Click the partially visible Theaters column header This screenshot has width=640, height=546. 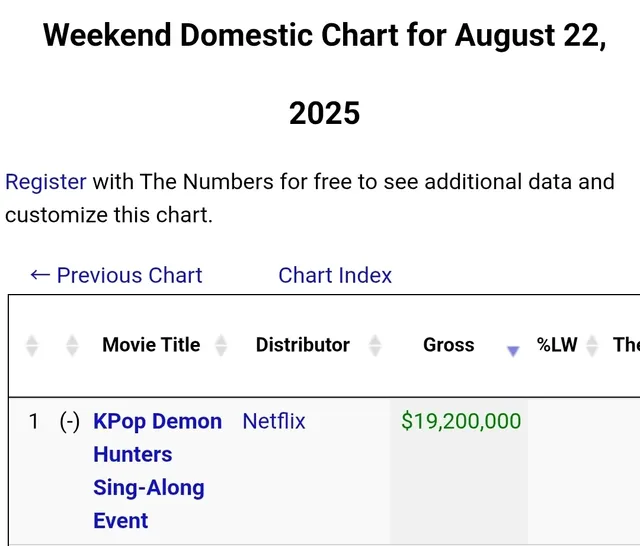click(626, 345)
